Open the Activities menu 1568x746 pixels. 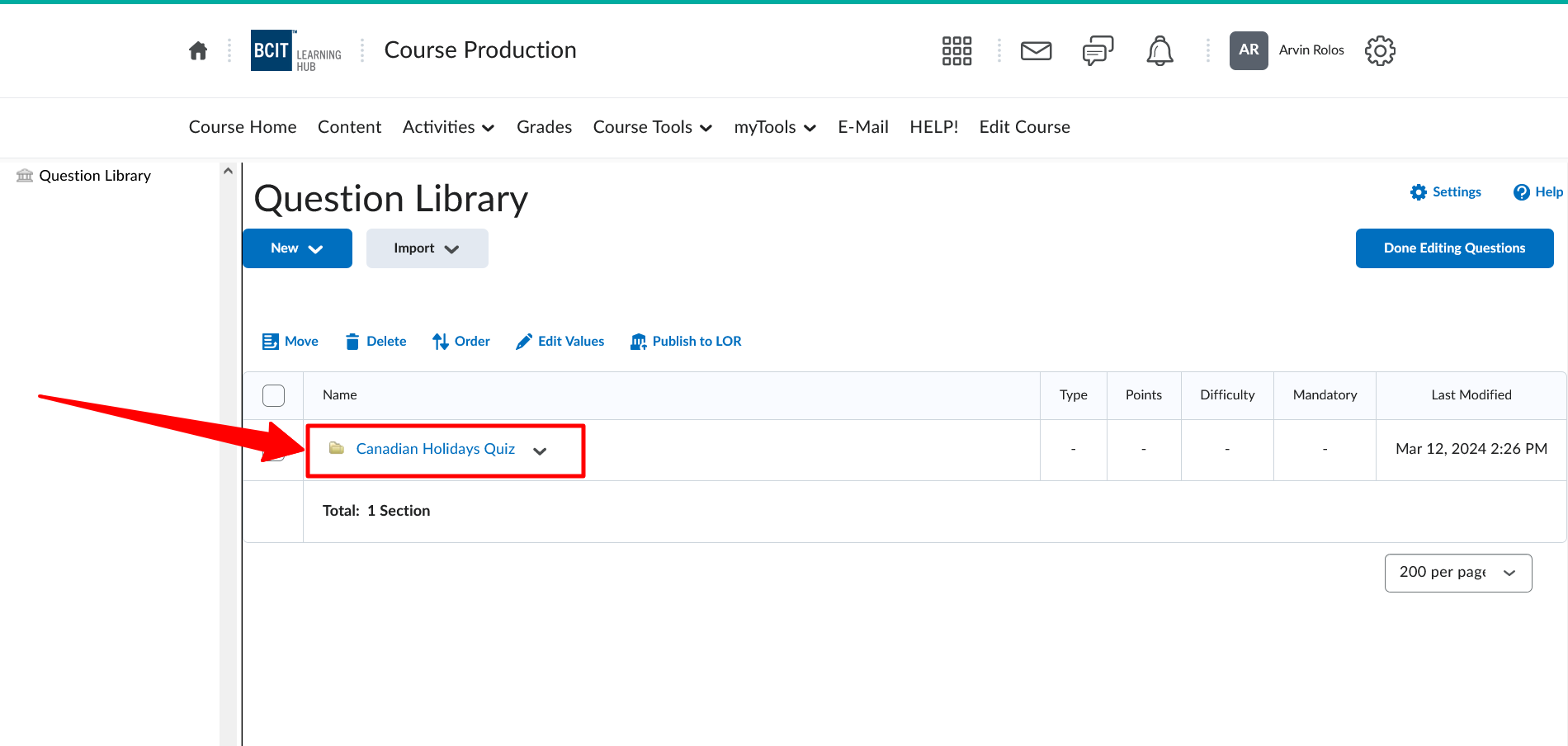tap(448, 127)
